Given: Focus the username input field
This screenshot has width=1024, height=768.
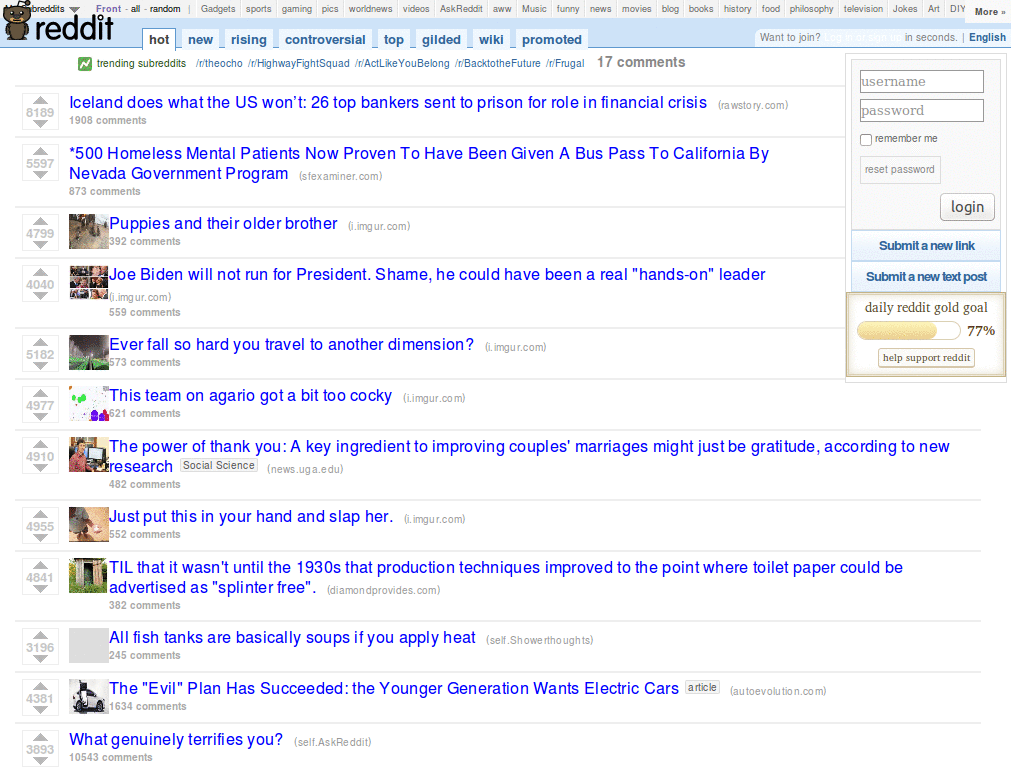Looking at the screenshot, I should point(921,82).
